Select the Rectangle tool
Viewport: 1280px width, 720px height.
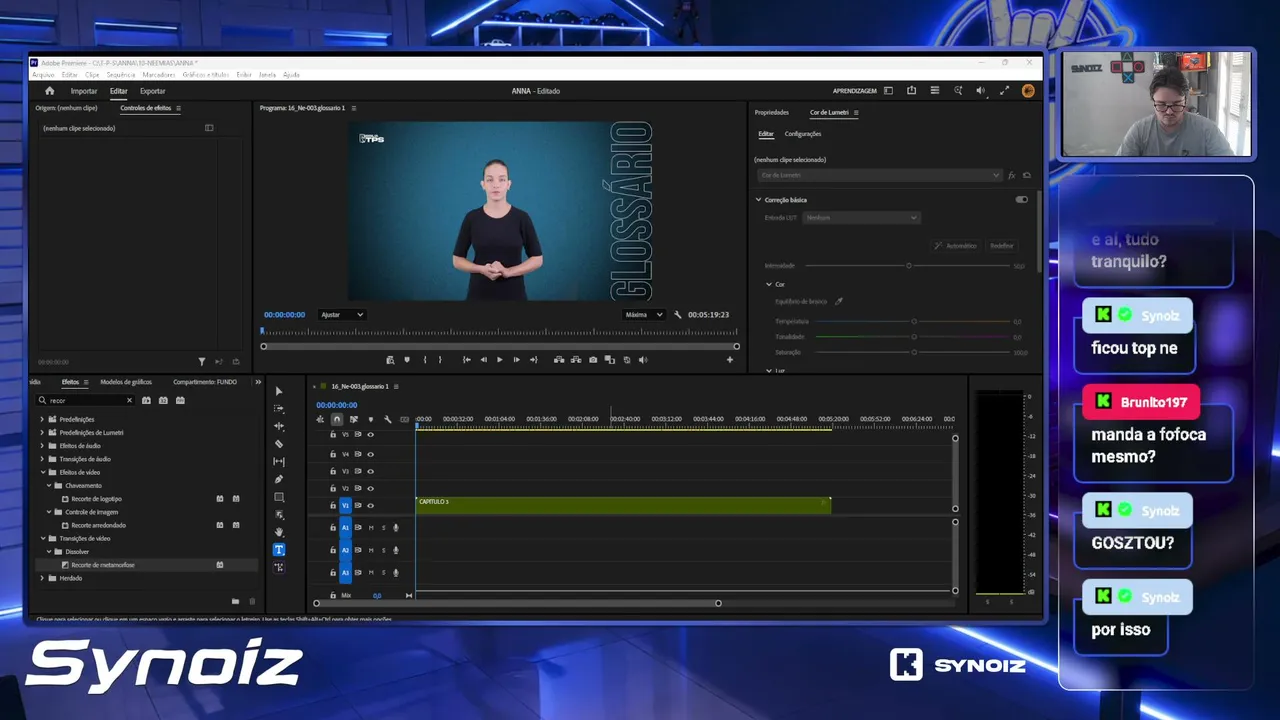tap(279, 497)
